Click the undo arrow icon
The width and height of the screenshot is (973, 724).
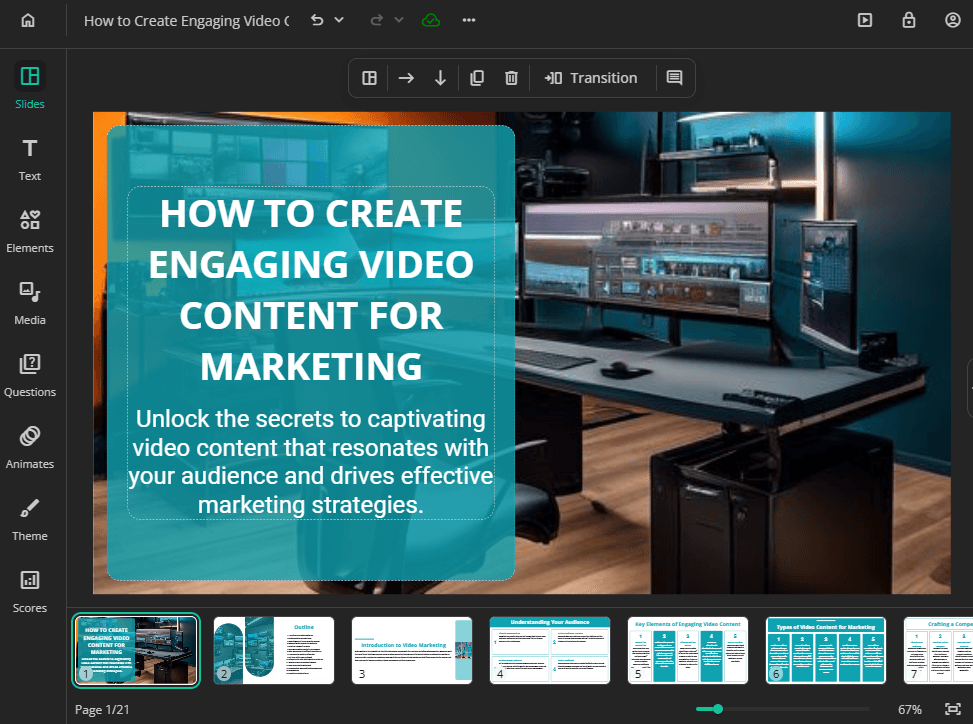pyautogui.click(x=317, y=20)
